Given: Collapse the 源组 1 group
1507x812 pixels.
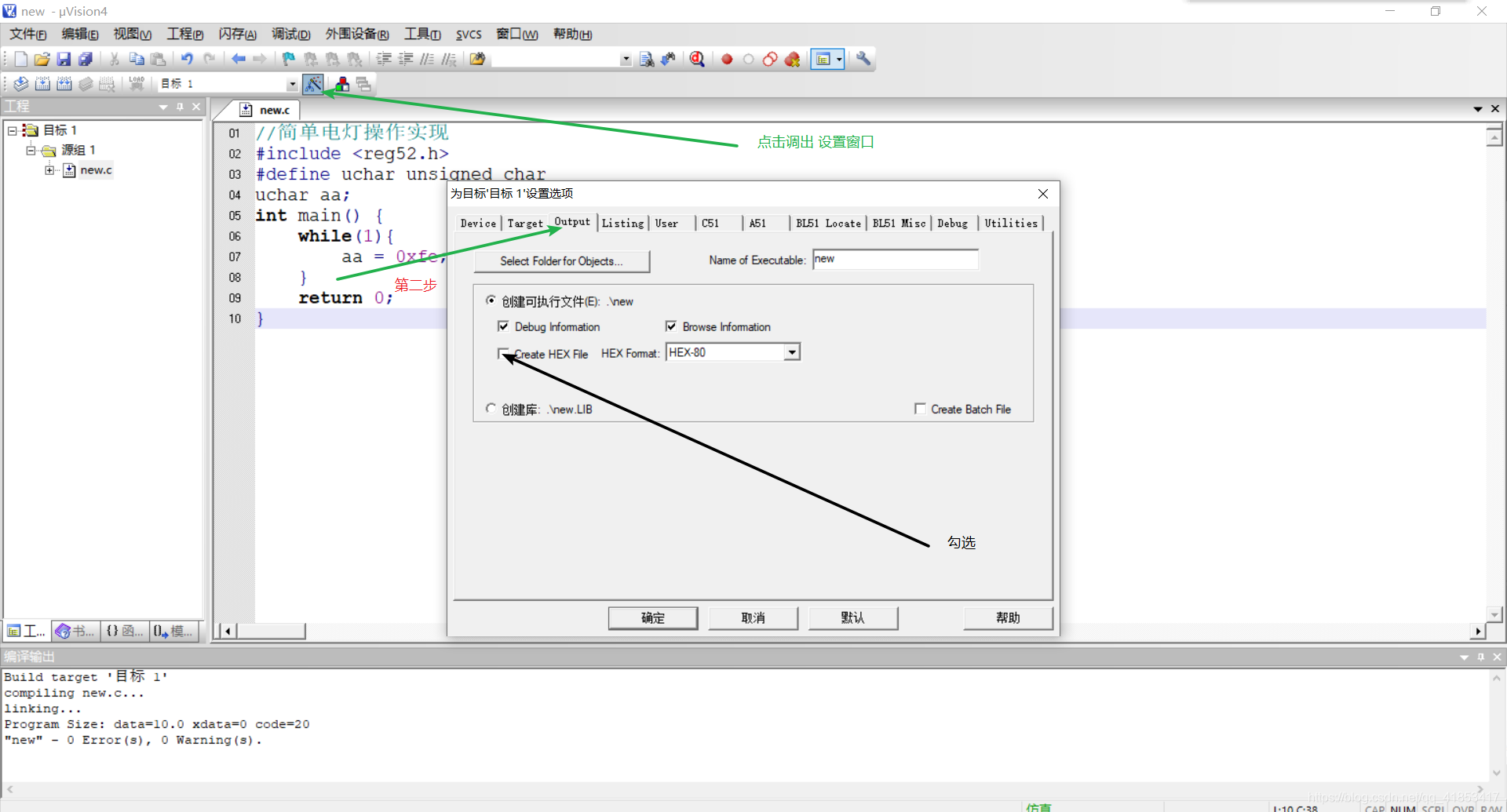Looking at the screenshot, I should click(31, 150).
